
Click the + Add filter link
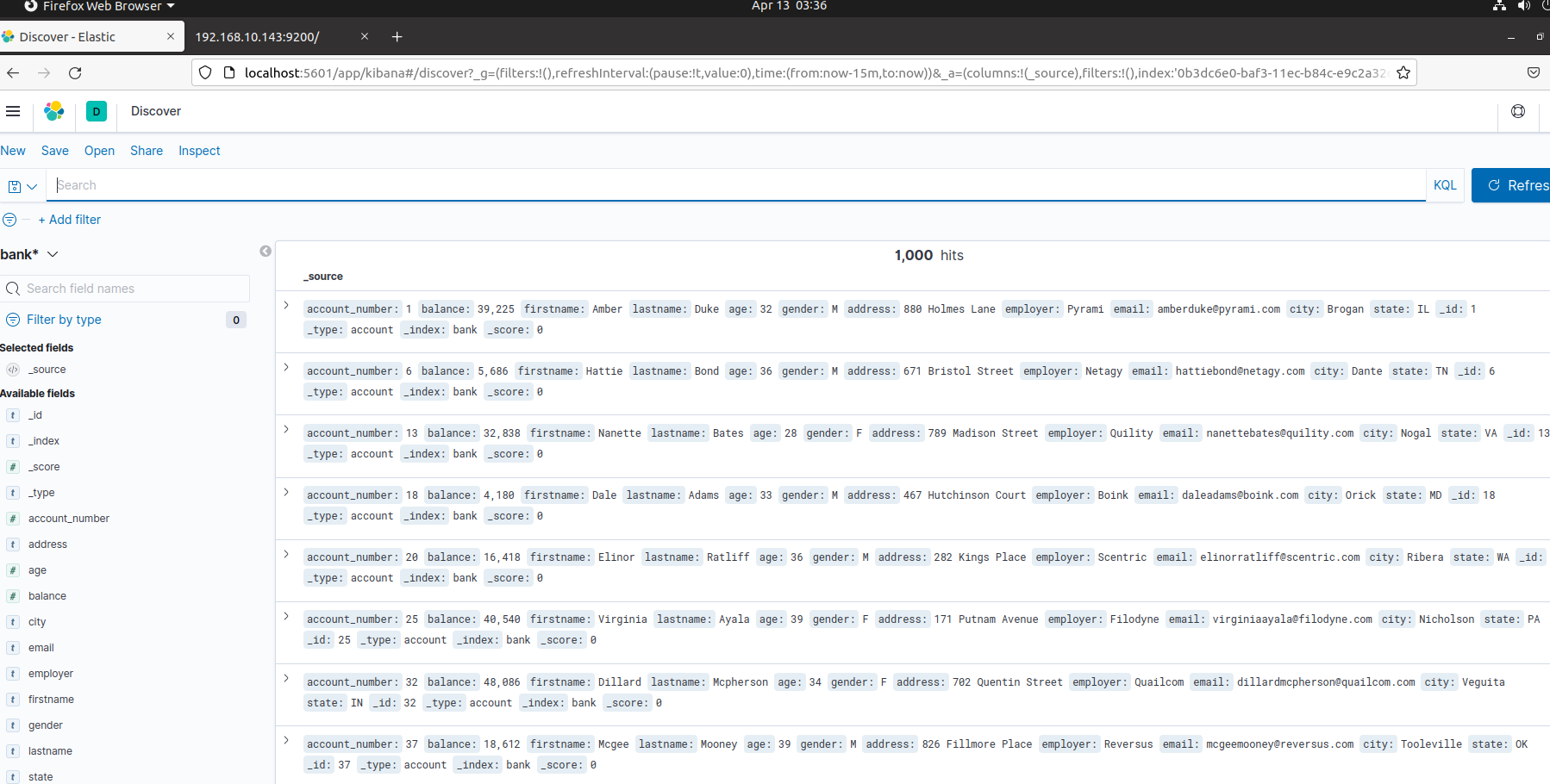70,220
